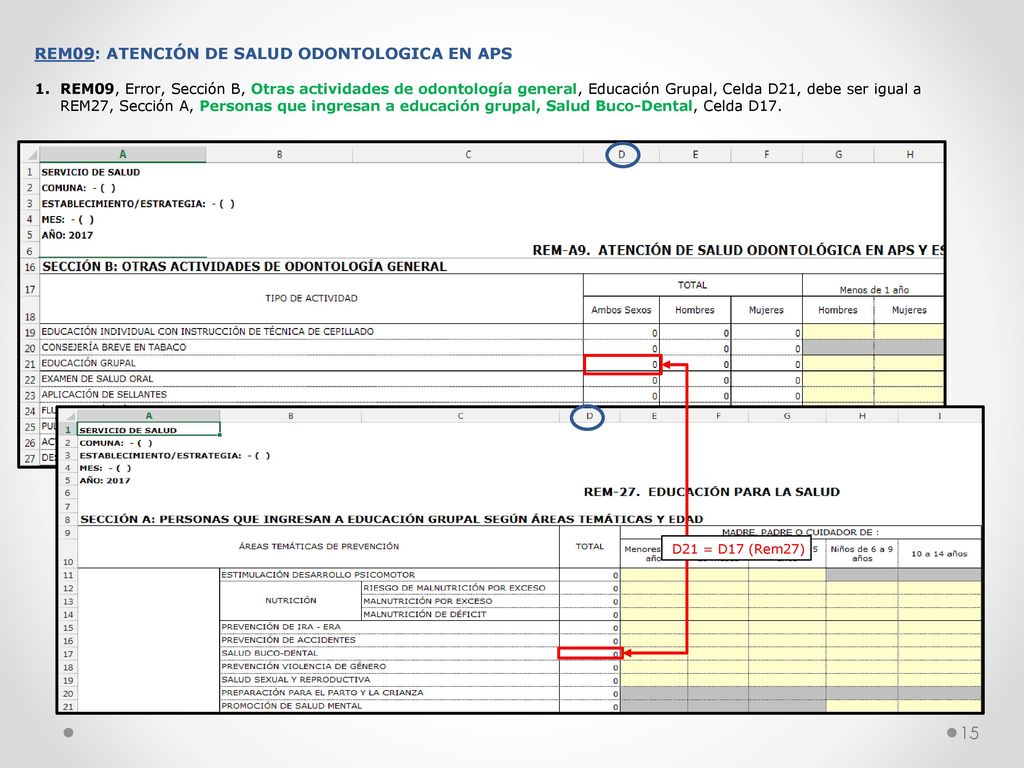The height and width of the screenshot is (768, 1024).
Task: Click the select-all corner in REM-A9 sheet
Action: point(30,154)
